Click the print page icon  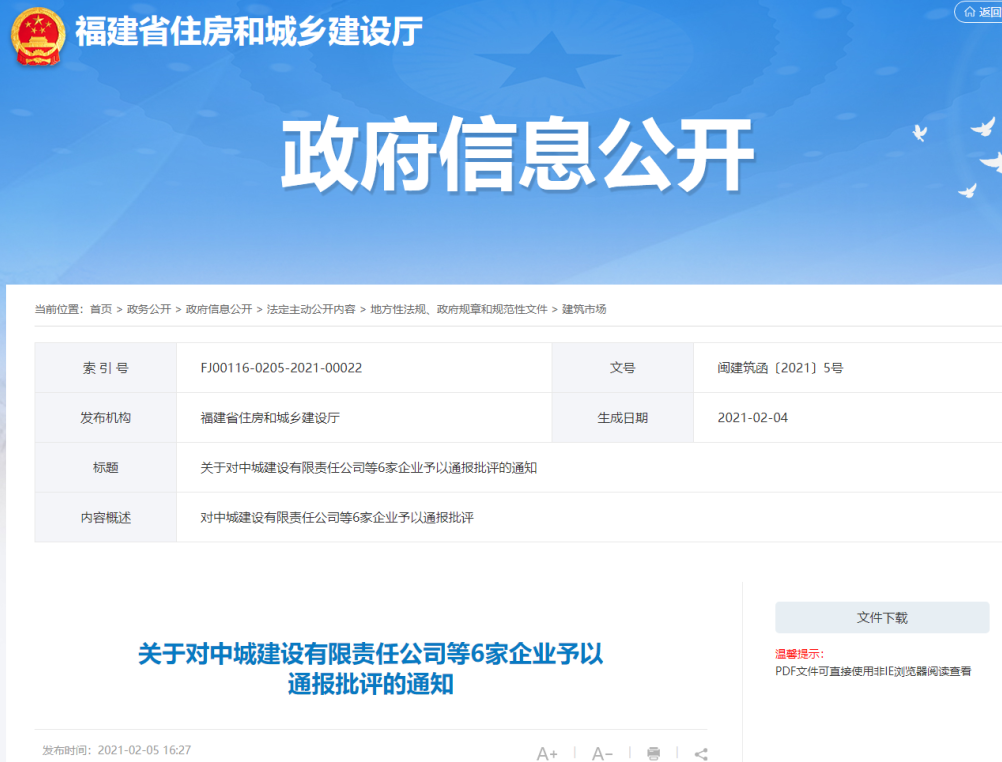(x=654, y=753)
